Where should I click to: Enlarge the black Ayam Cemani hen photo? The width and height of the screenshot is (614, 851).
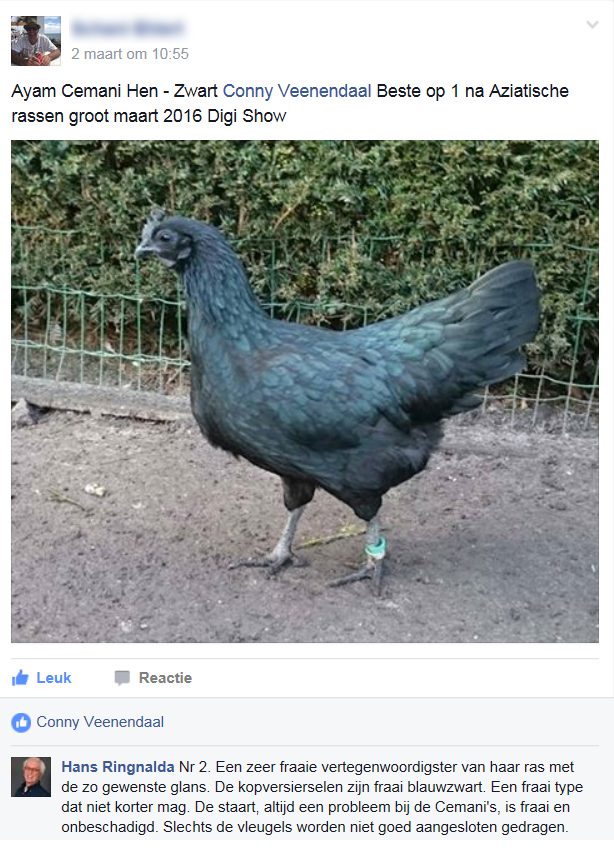click(x=305, y=391)
